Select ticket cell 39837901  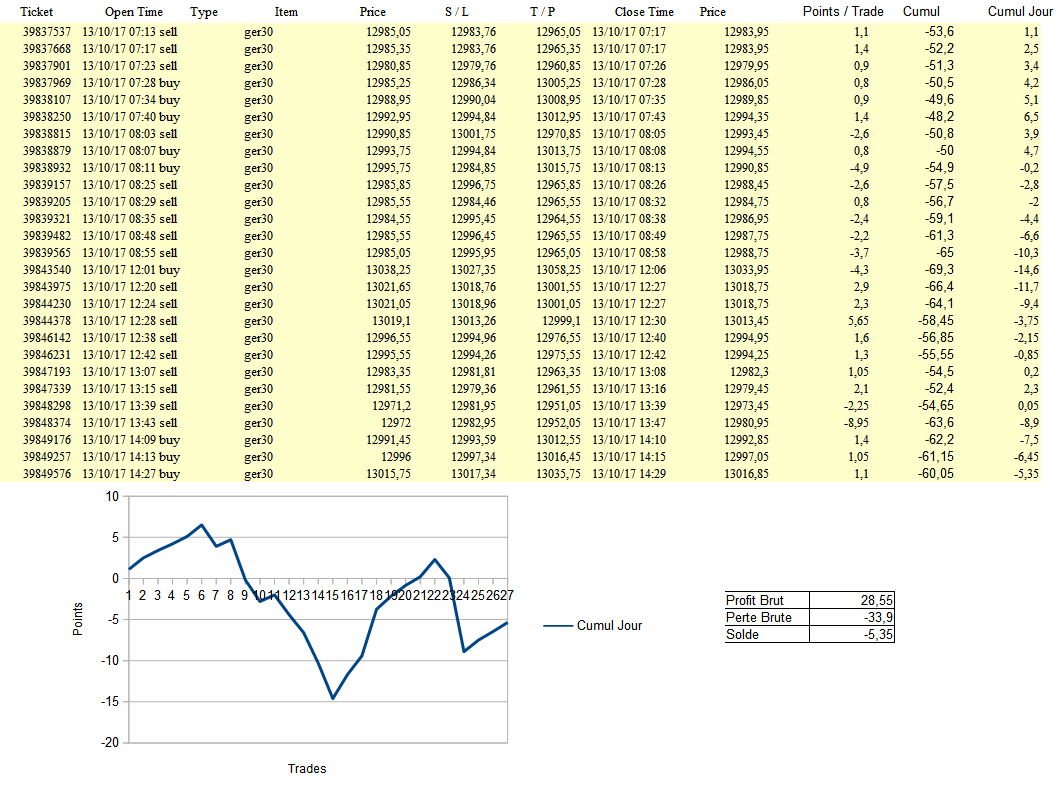[47, 65]
